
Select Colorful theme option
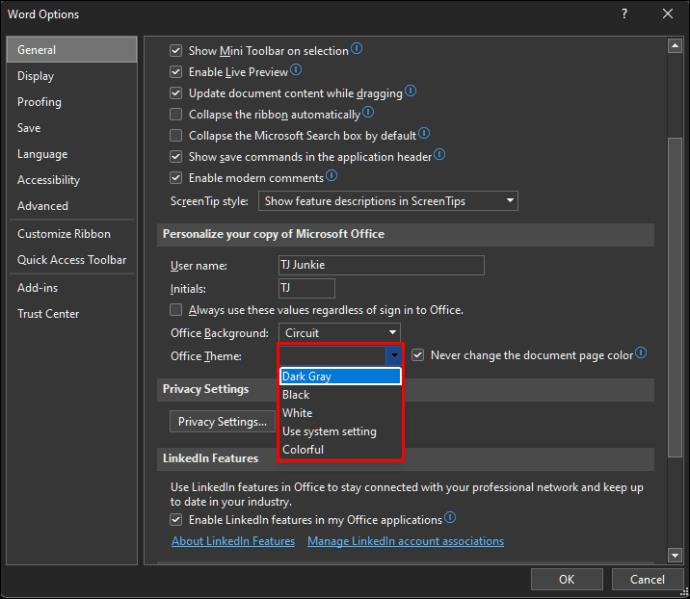(x=340, y=449)
